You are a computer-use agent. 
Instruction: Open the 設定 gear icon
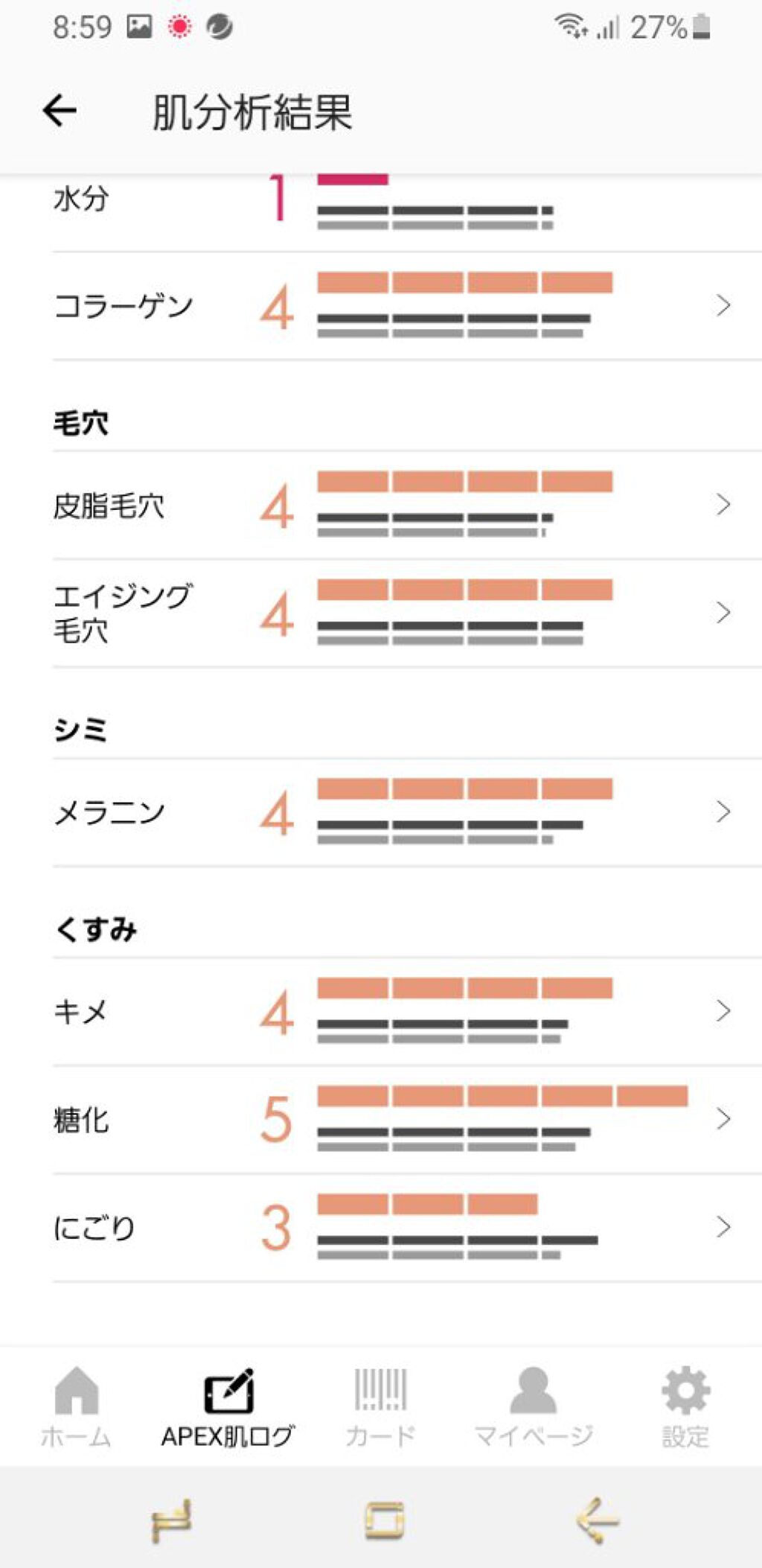(685, 1391)
